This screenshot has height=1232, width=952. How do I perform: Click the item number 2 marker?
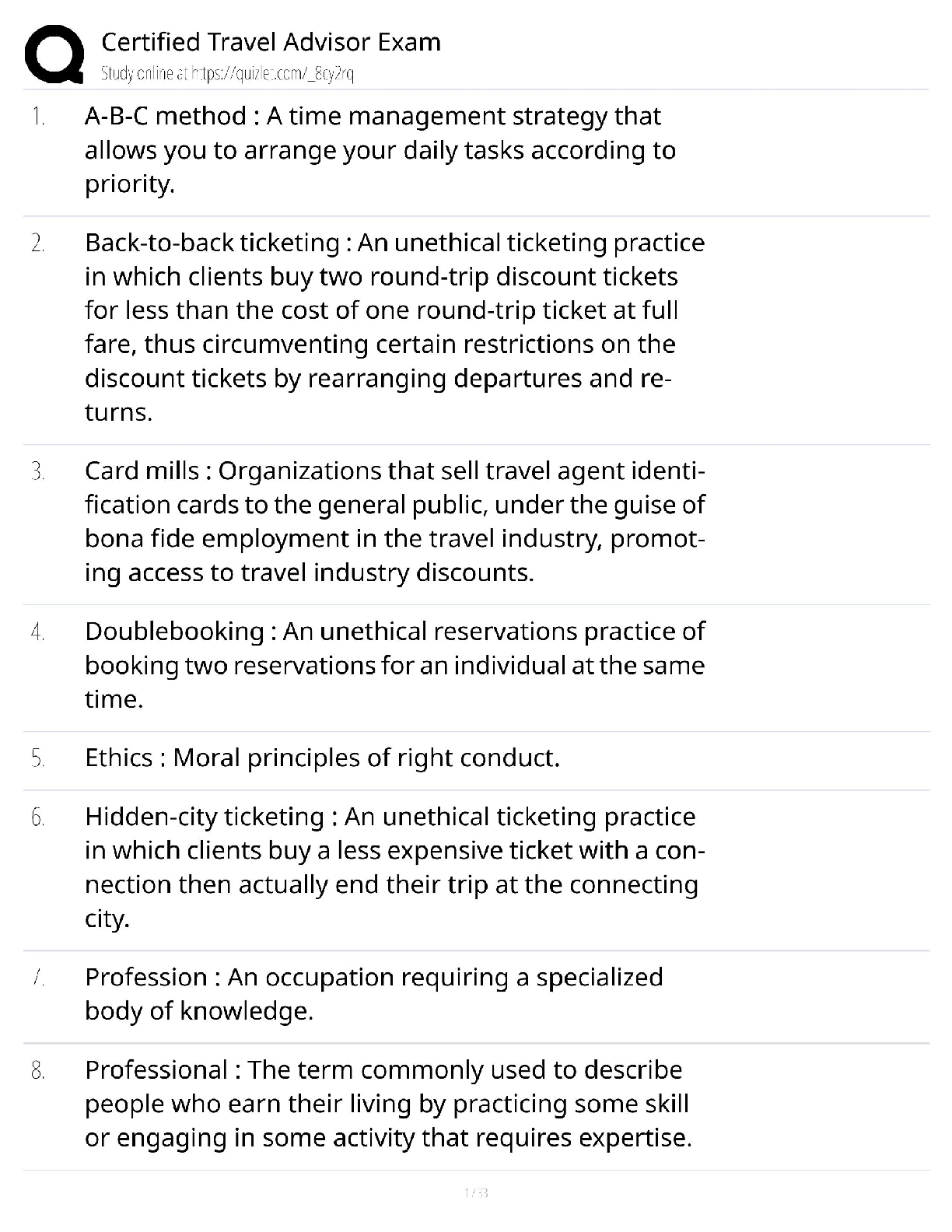coord(38,244)
